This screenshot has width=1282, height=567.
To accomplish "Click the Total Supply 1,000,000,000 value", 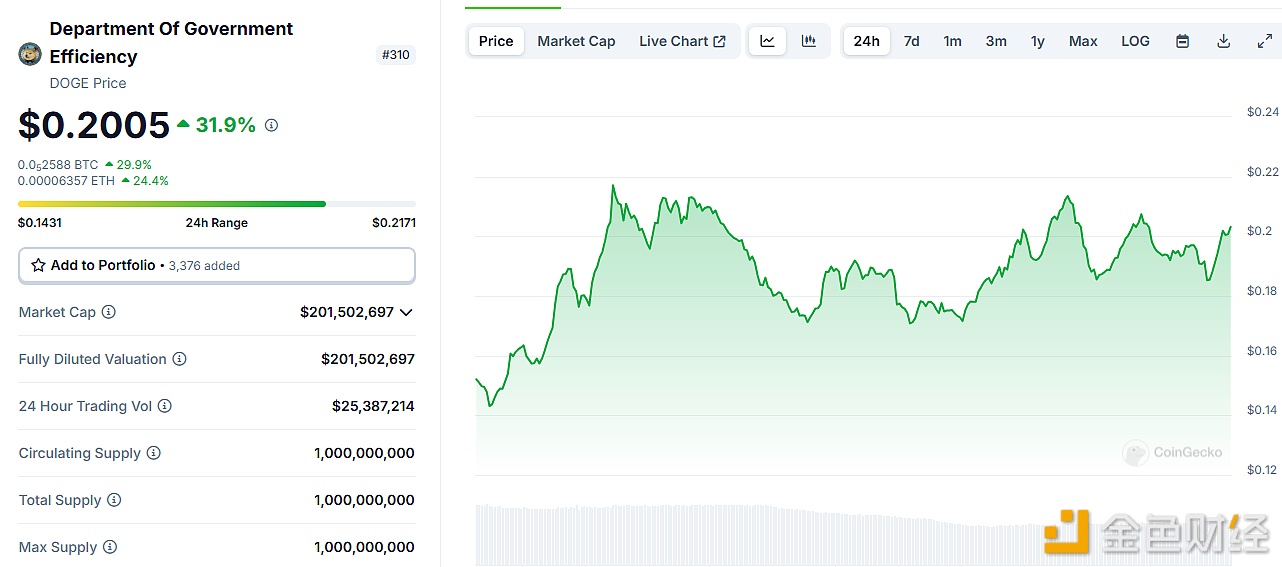I will click(x=364, y=500).
